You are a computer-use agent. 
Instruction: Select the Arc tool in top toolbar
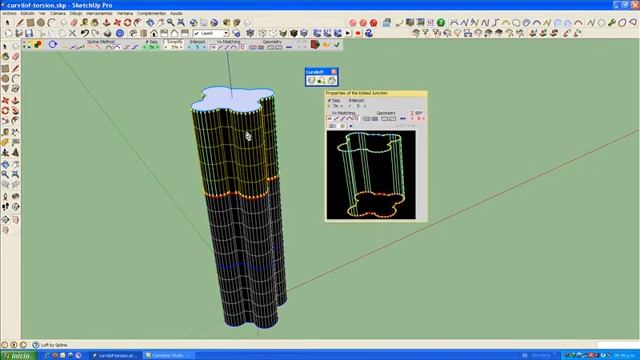pos(51,22)
